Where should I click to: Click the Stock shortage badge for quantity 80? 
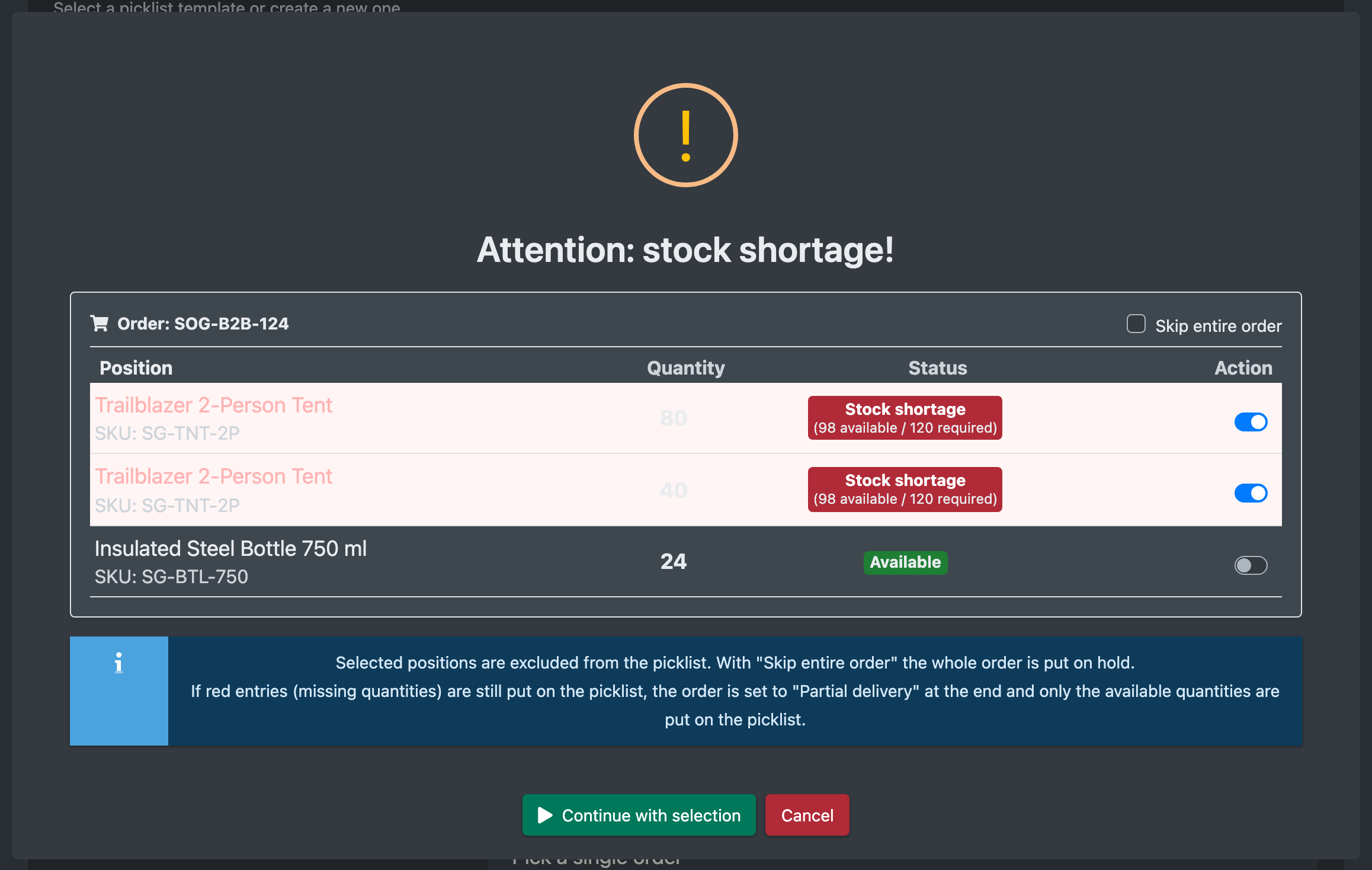(905, 418)
